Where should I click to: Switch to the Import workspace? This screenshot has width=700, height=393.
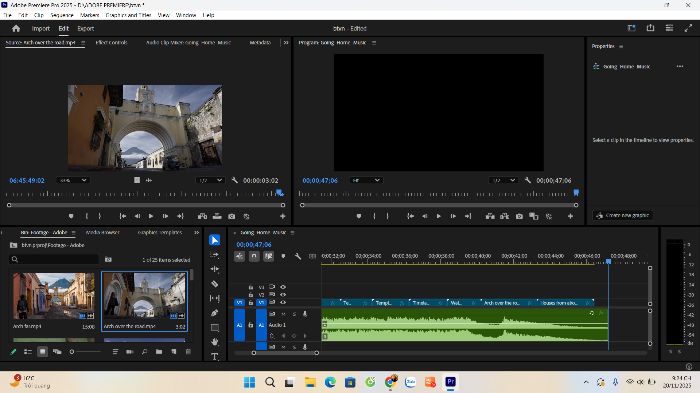[x=41, y=28]
